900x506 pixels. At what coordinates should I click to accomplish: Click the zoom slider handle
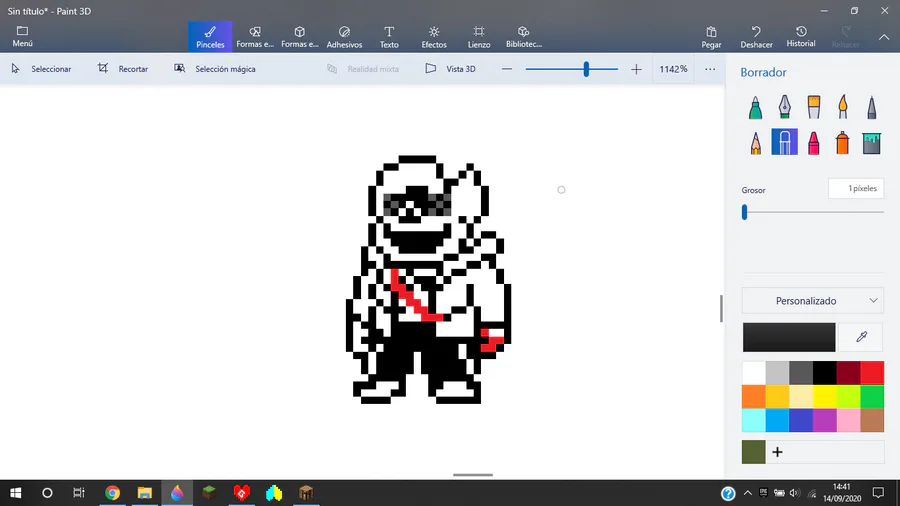pos(586,69)
